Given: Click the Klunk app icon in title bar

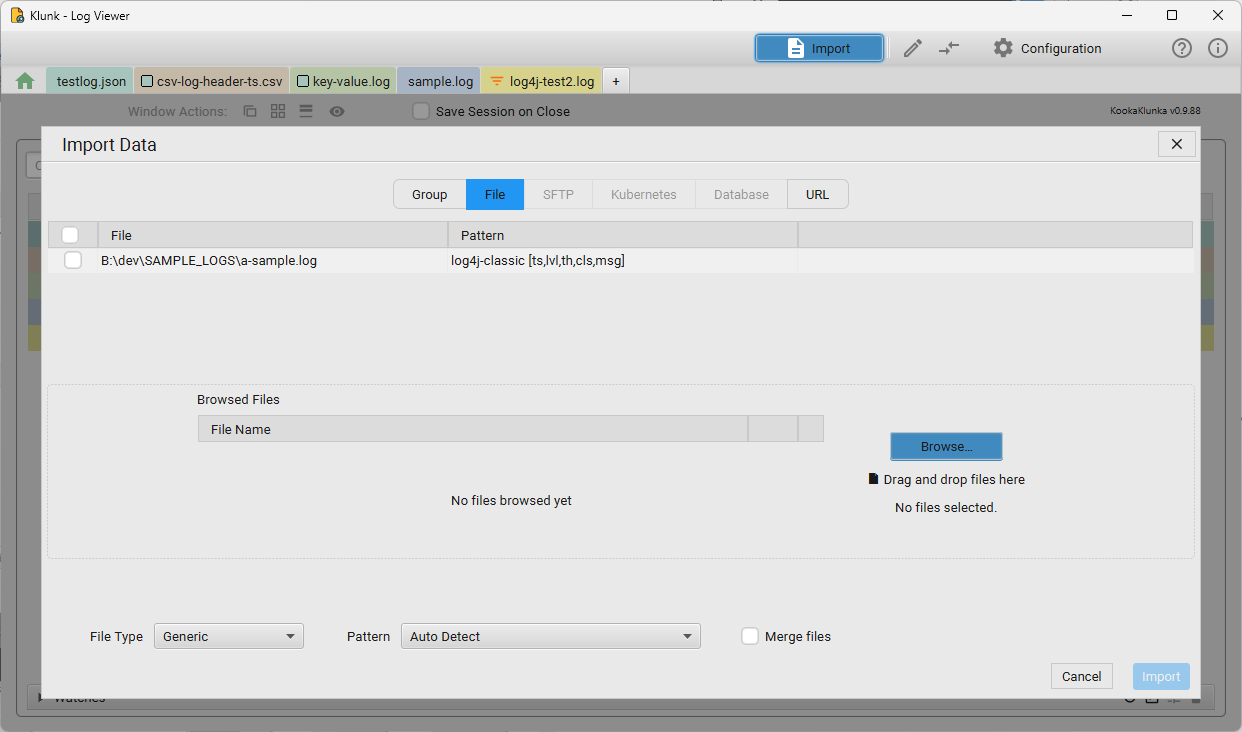Looking at the screenshot, I should [18, 15].
